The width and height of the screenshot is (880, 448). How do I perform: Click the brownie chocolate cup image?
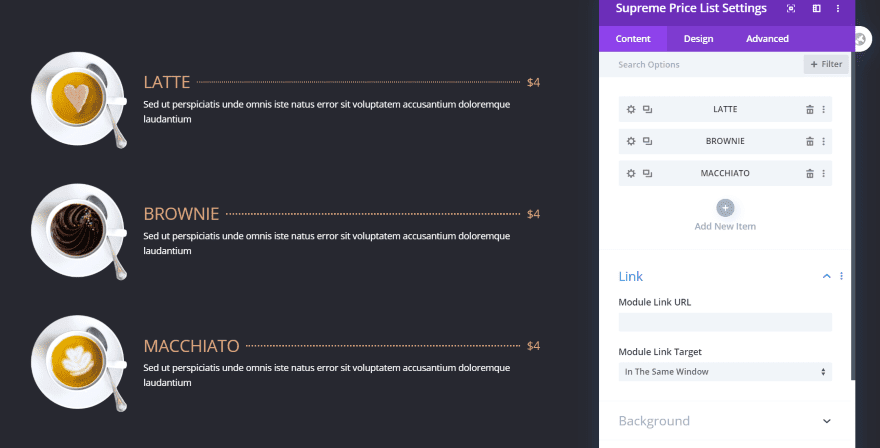tap(79, 231)
